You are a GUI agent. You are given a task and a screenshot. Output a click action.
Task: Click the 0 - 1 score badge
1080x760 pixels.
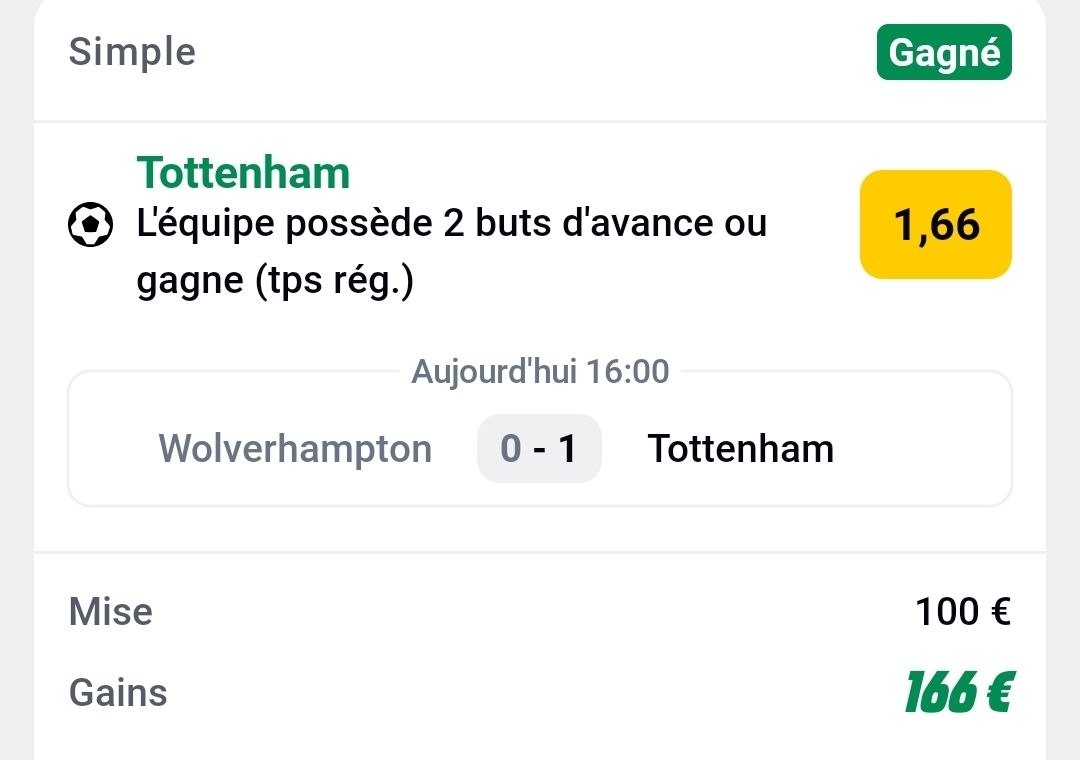[x=539, y=449]
